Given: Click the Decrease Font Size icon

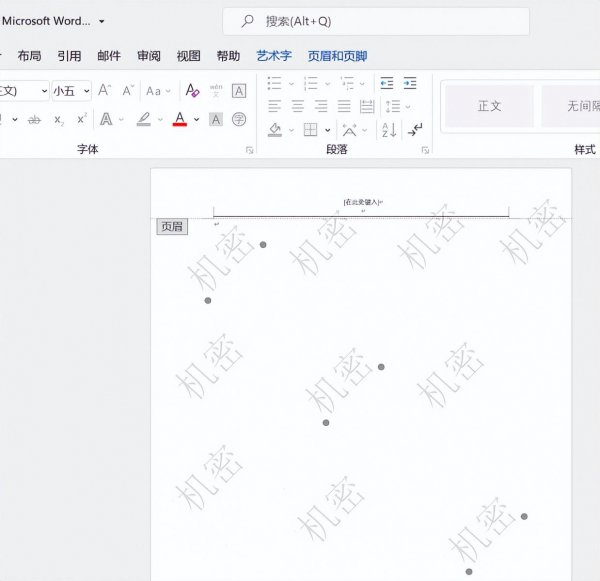Looking at the screenshot, I should coord(128,91).
